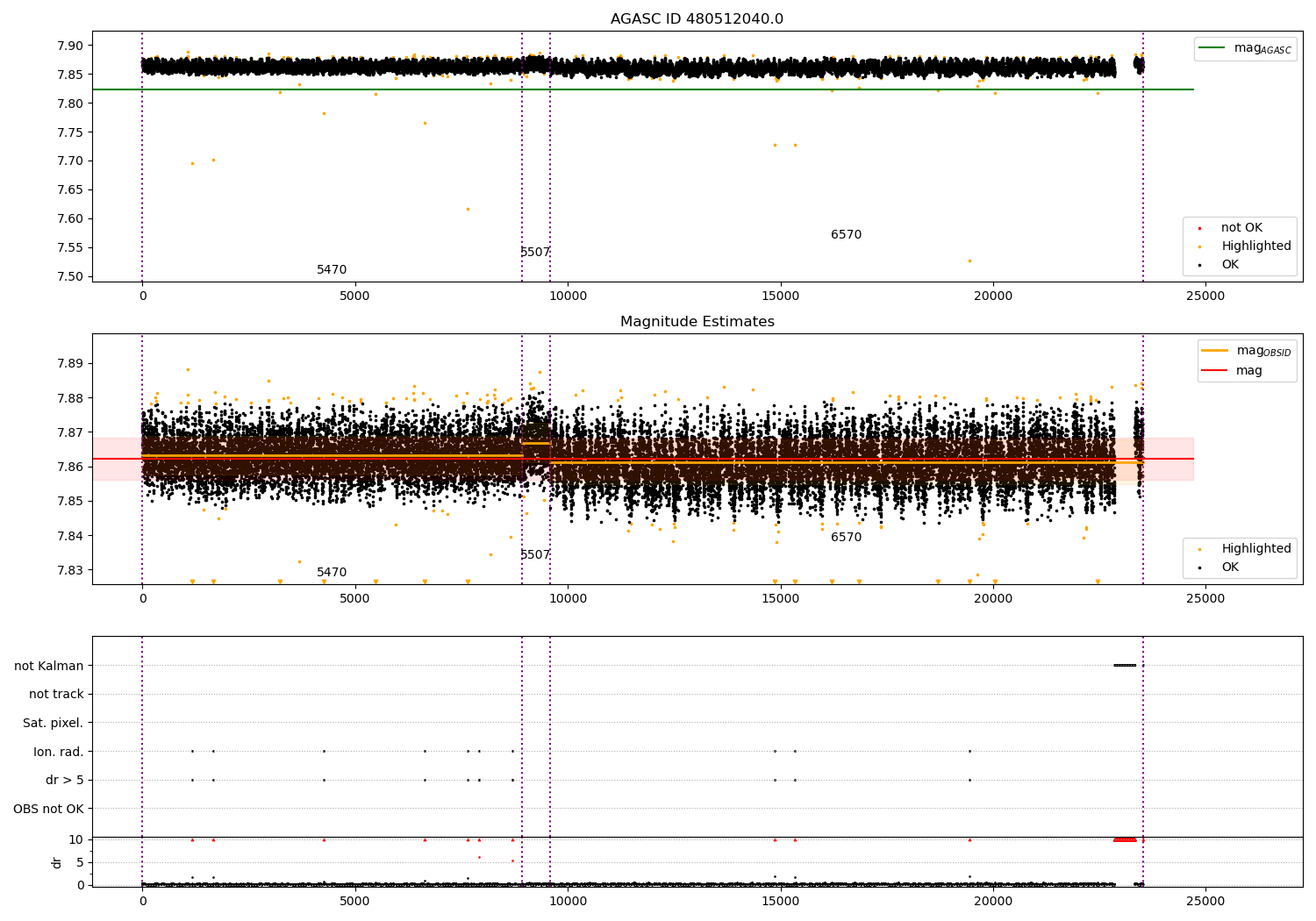
Task: Click the "5507" obsid label in top panel
Action: 535,253
